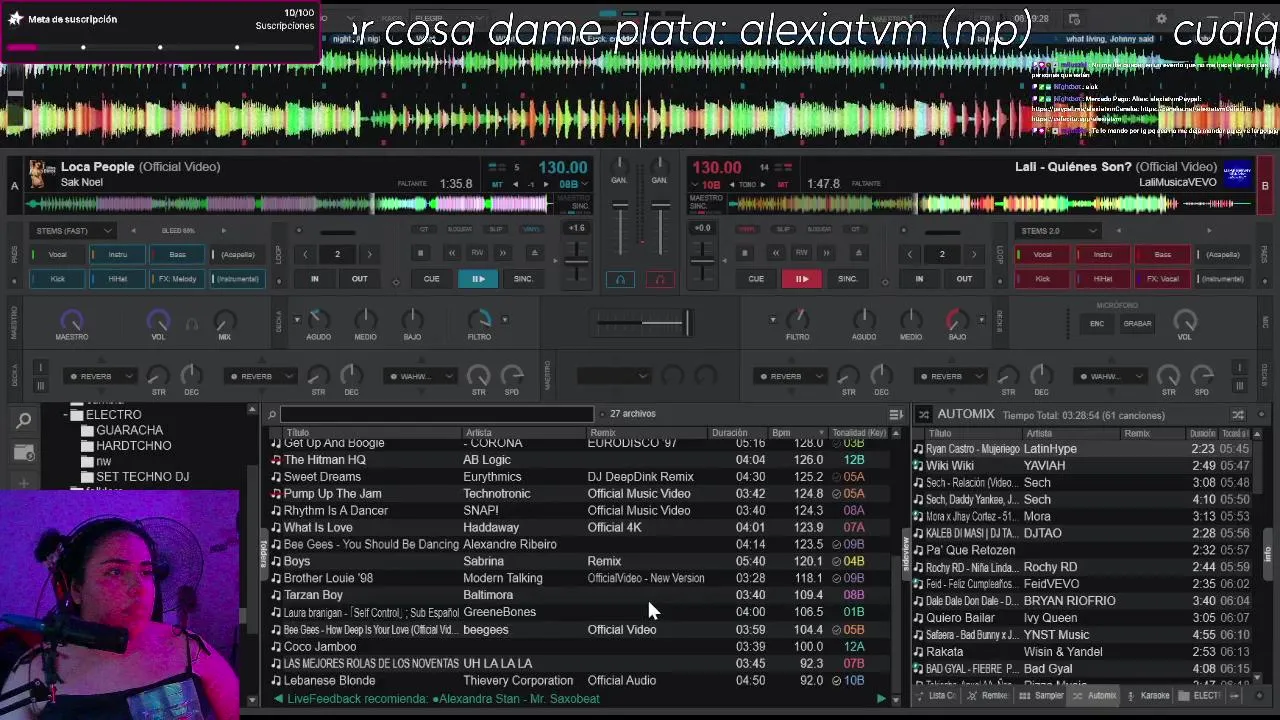Set loop IN on deck A
The height and width of the screenshot is (720, 1280).
click(x=314, y=279)
